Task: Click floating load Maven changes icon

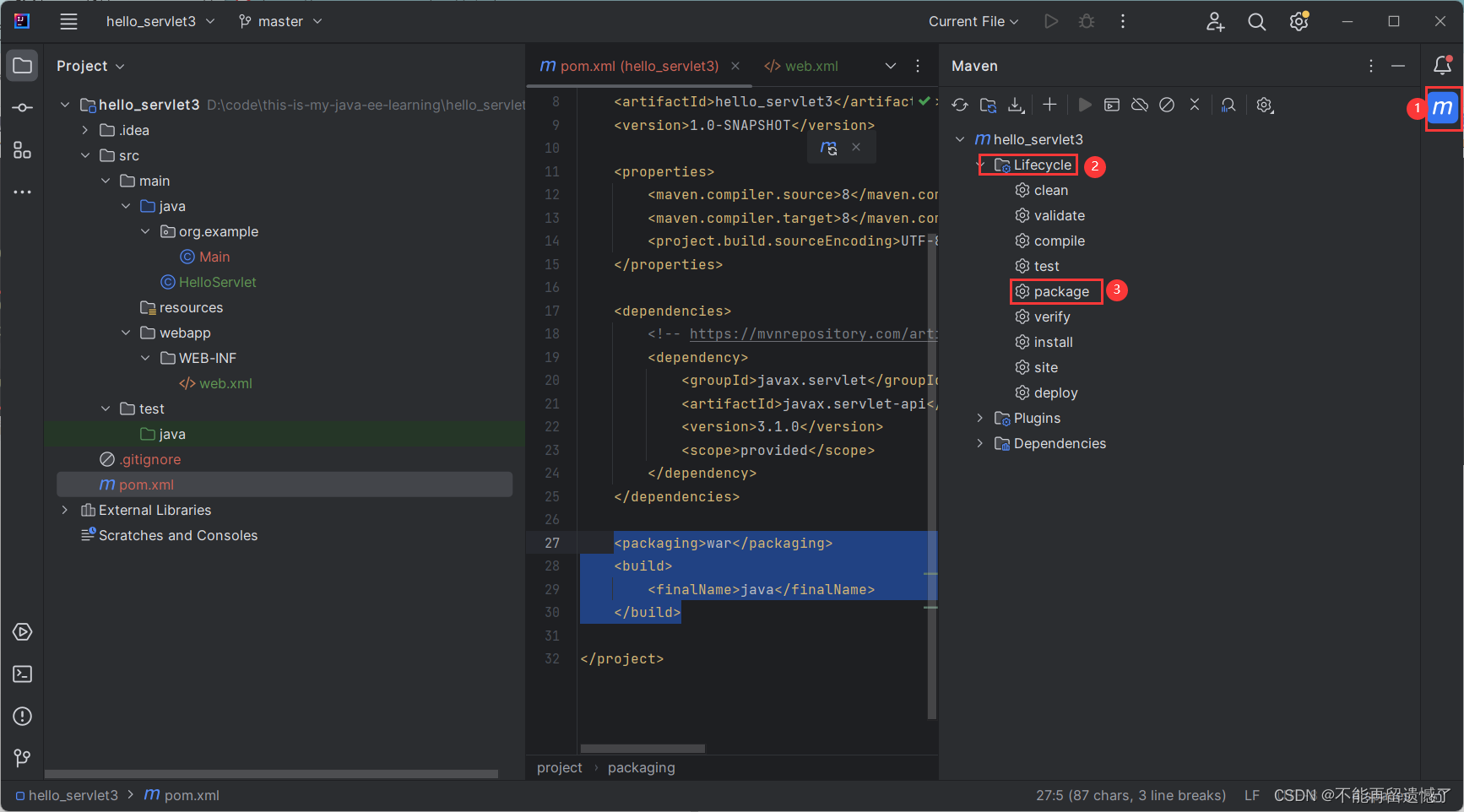Action: [x=828, y=148]
